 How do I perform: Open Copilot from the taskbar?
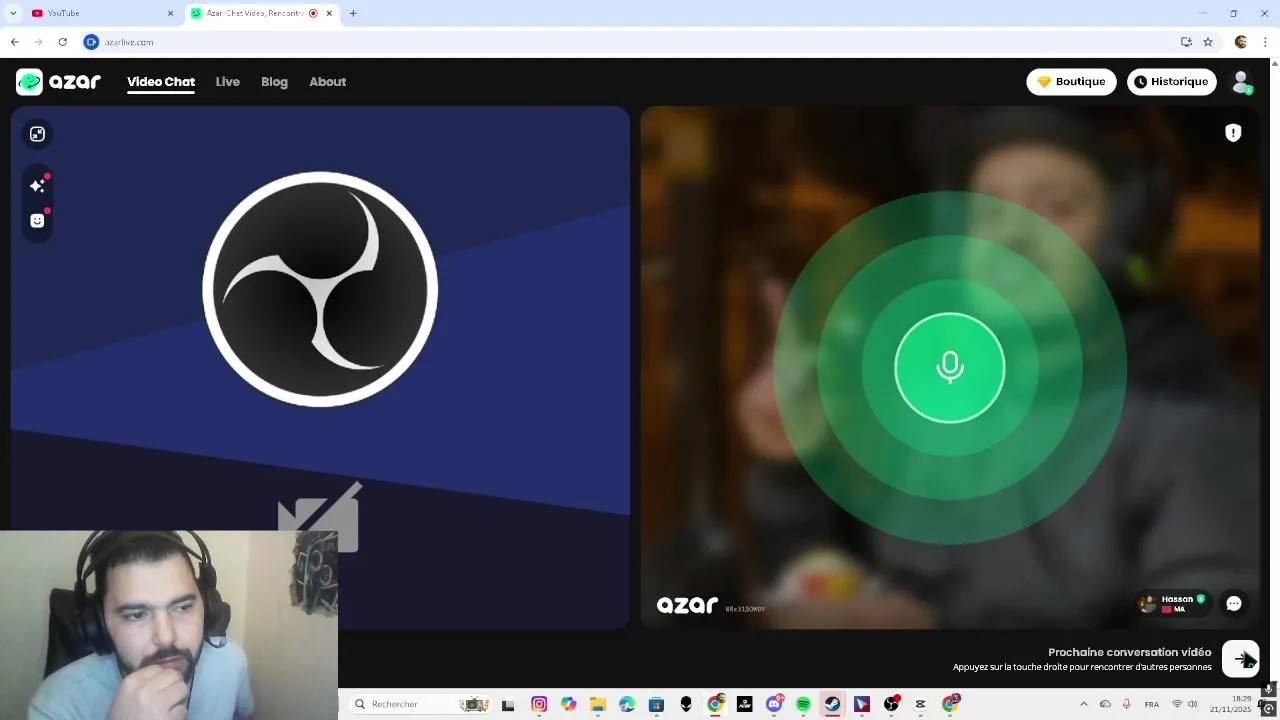[569, 705]
